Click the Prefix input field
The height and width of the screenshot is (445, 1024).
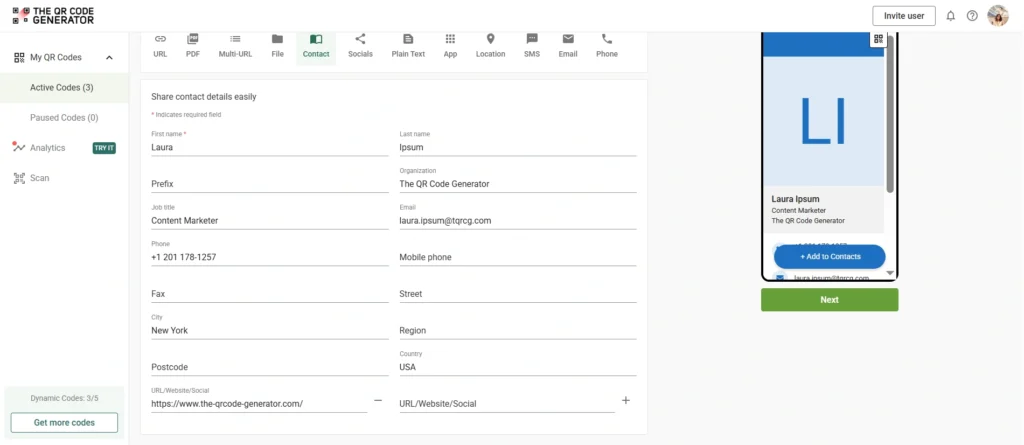270,184
